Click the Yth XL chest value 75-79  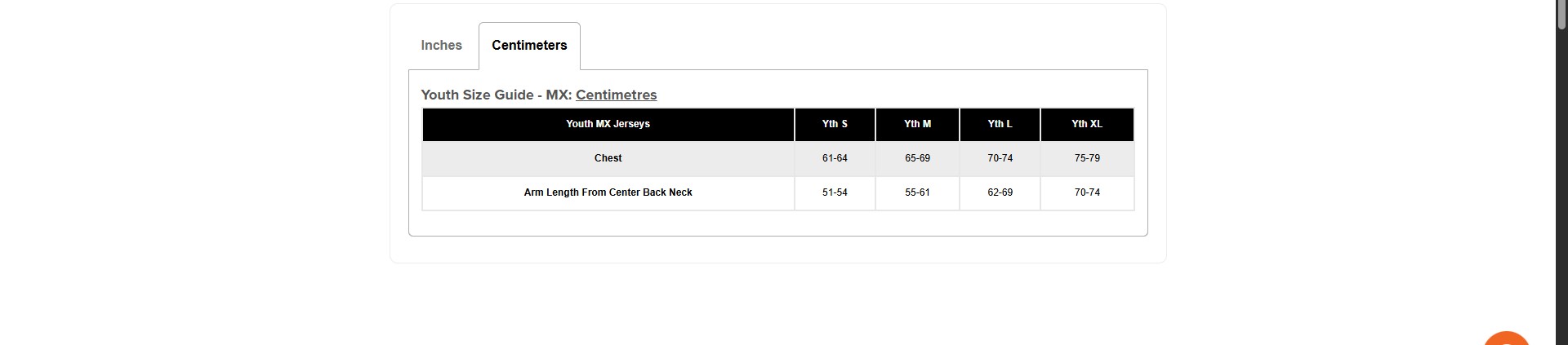pyautogui.click(x=1087, y=158)
